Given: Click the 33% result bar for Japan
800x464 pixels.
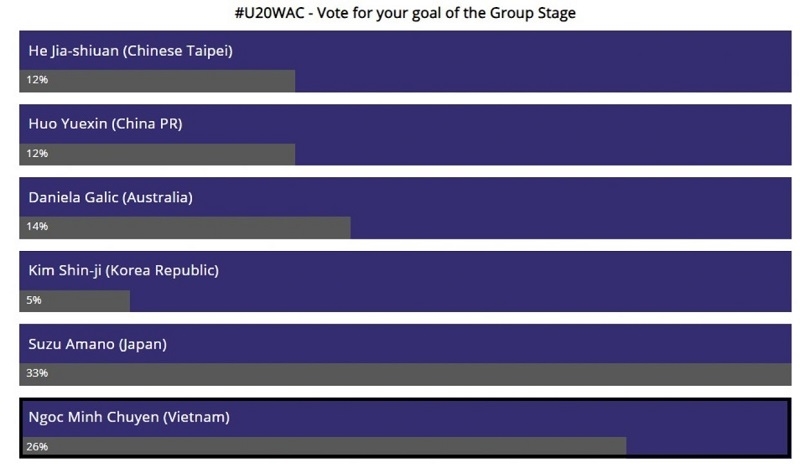Looking at the screenshot, I should click(x=405, y=374).
